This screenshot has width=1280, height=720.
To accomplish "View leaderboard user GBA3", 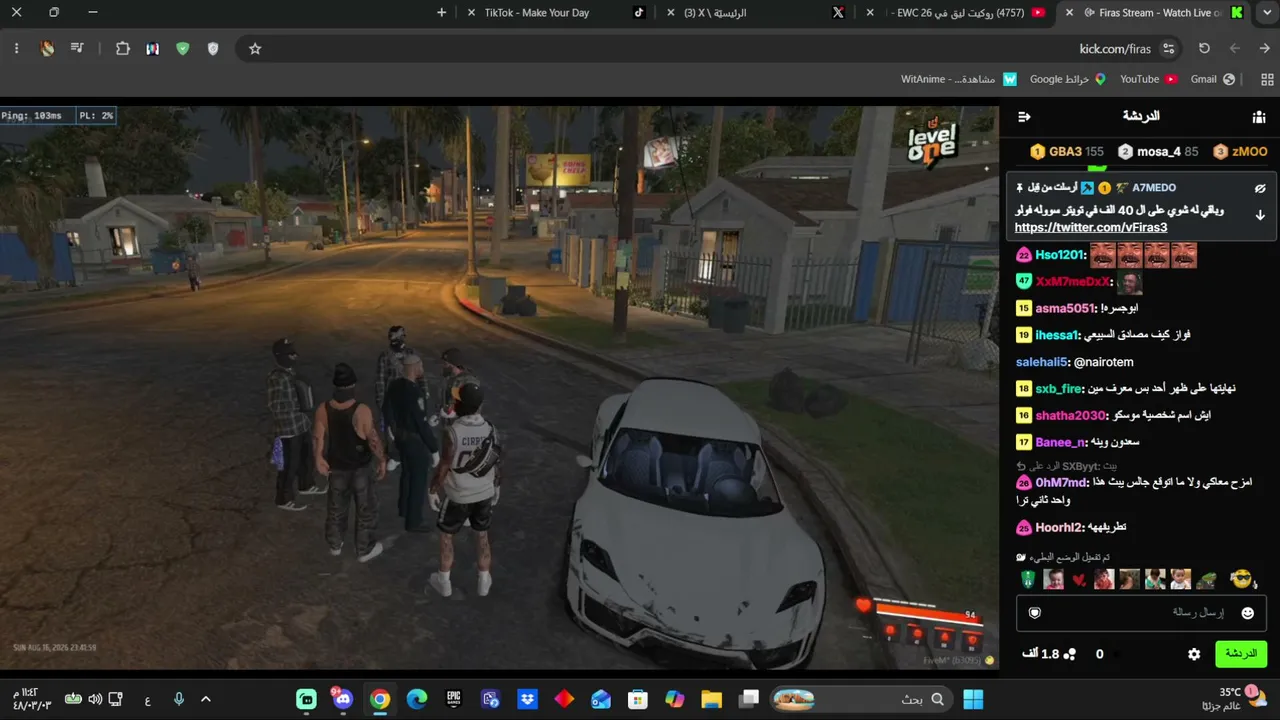I will click(1066, 152).
